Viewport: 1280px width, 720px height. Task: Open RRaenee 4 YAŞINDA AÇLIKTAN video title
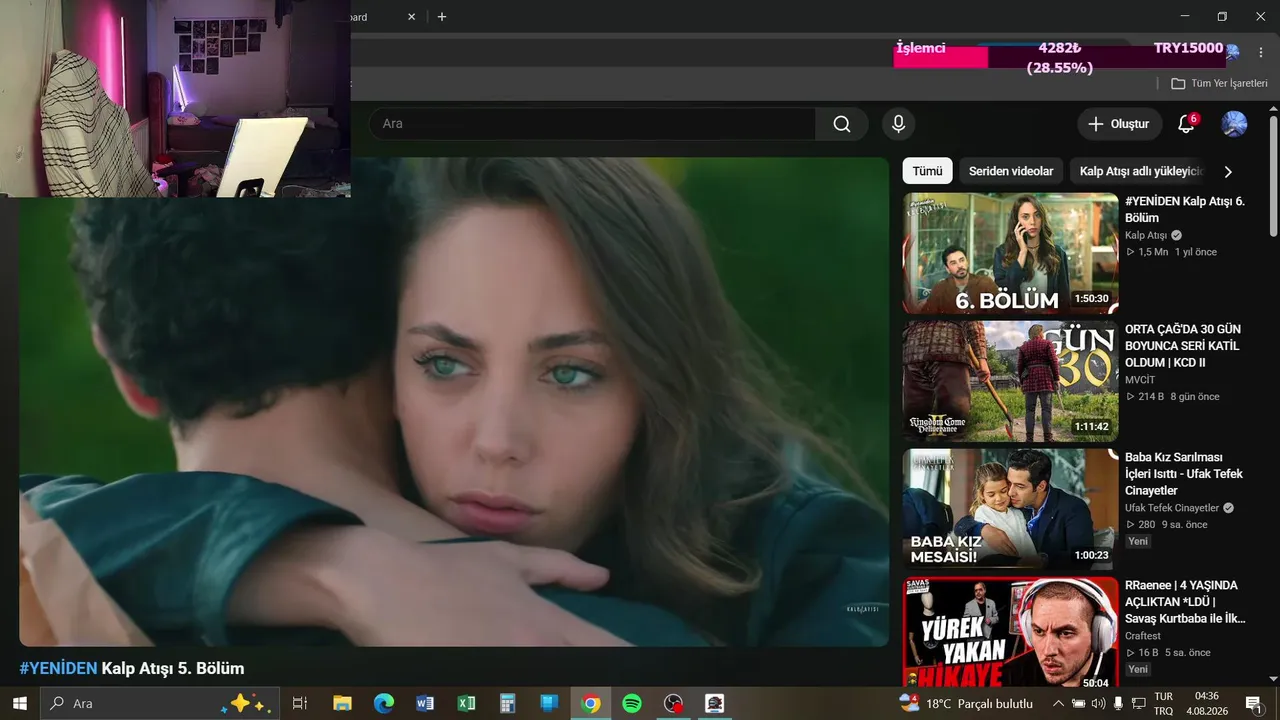(1185, 602)
